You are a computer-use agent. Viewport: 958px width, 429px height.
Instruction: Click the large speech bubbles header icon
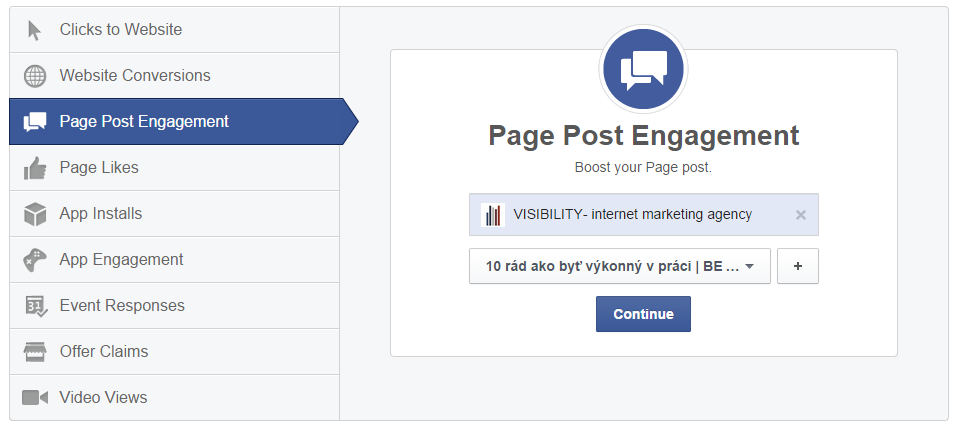pyautogui.click(x=643, y=70)
